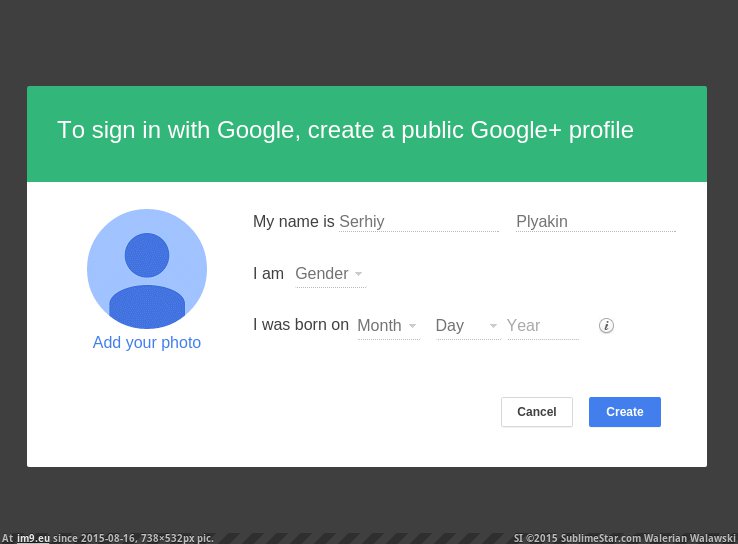
Task: Select the last name field showing Plyakin
Action: 595,222
